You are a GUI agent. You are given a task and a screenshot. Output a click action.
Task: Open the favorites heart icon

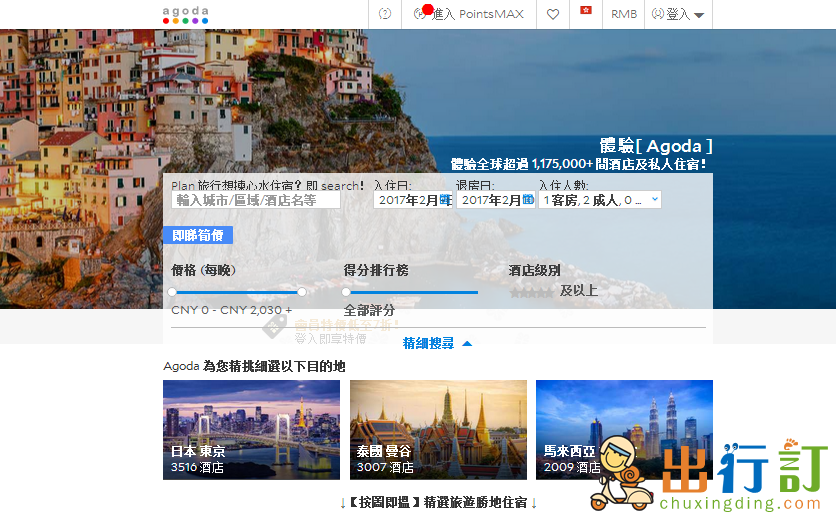[553, 14]
